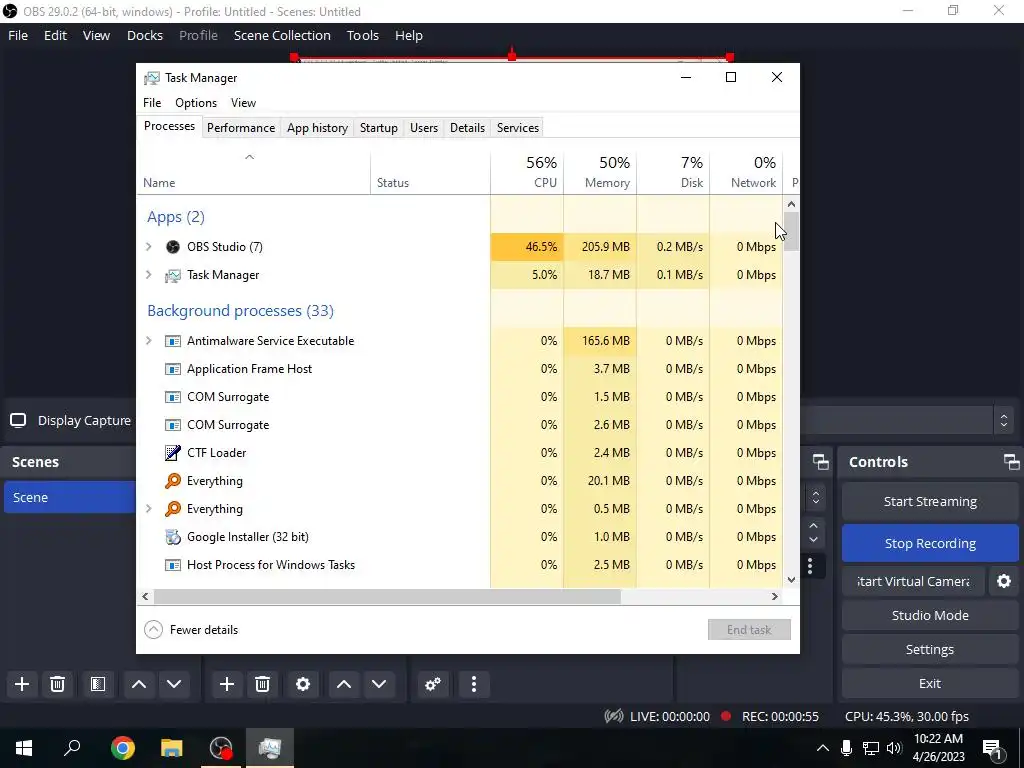
Task: Pop out the Controls dock with its icon
Action: tap(1011, 462)
